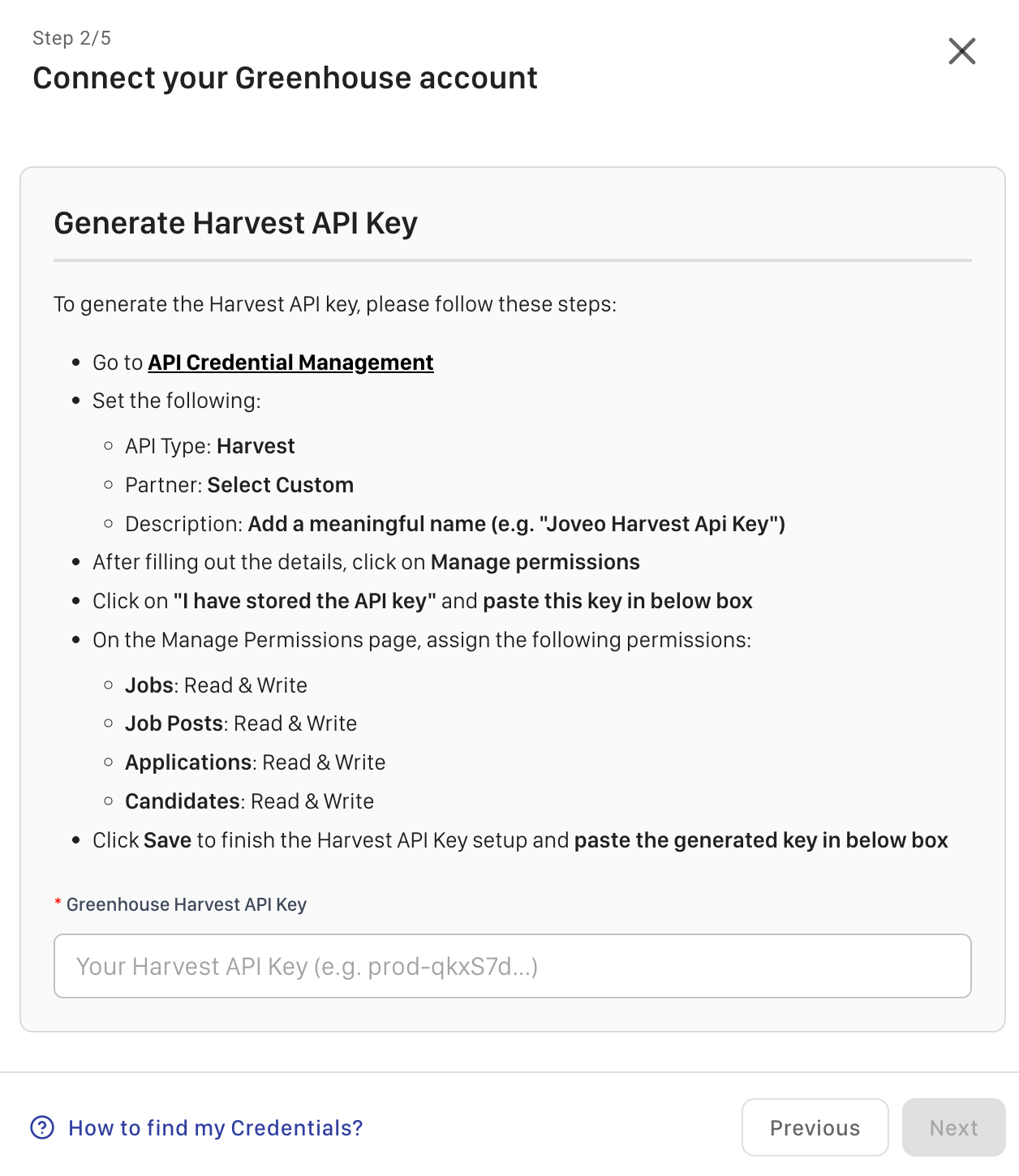Click the bold Manage permissions text
The image size is (1019, 1176).
tap(535, 562)
